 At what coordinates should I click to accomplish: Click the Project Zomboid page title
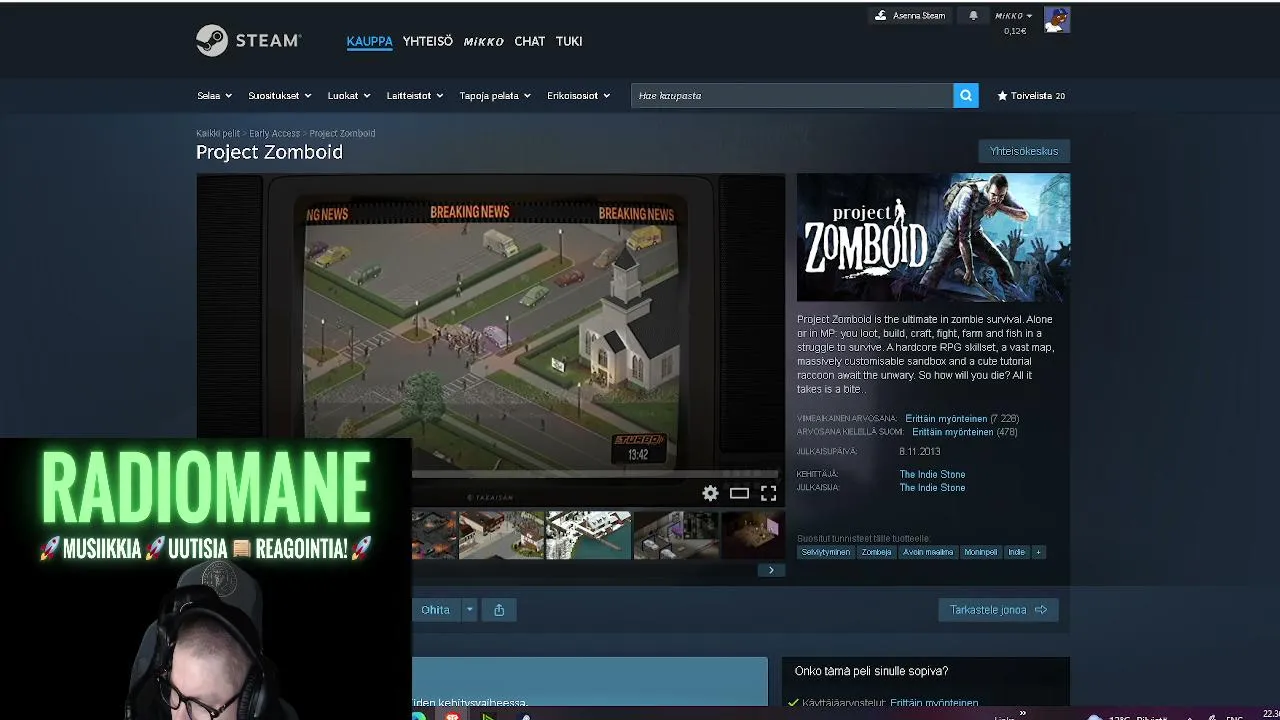pyautogui.click(x=269, y=152)
